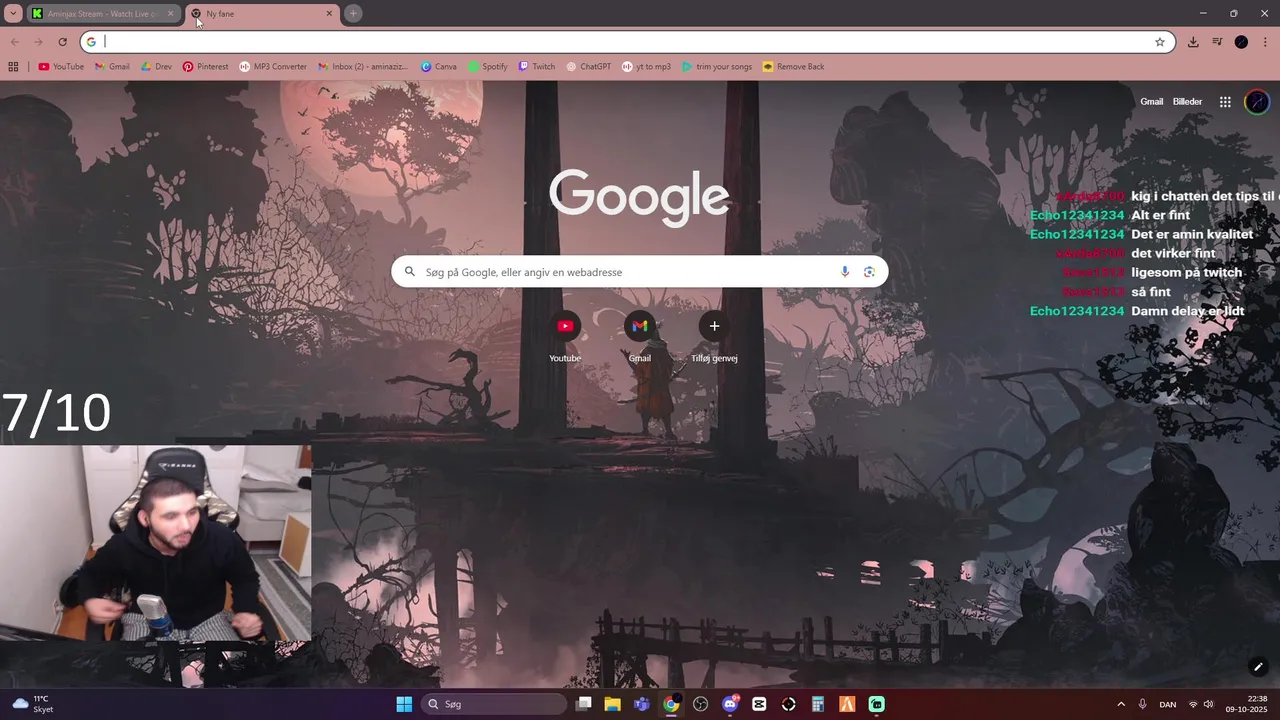Open the Drev bookmark

click(x=156, y=67)
